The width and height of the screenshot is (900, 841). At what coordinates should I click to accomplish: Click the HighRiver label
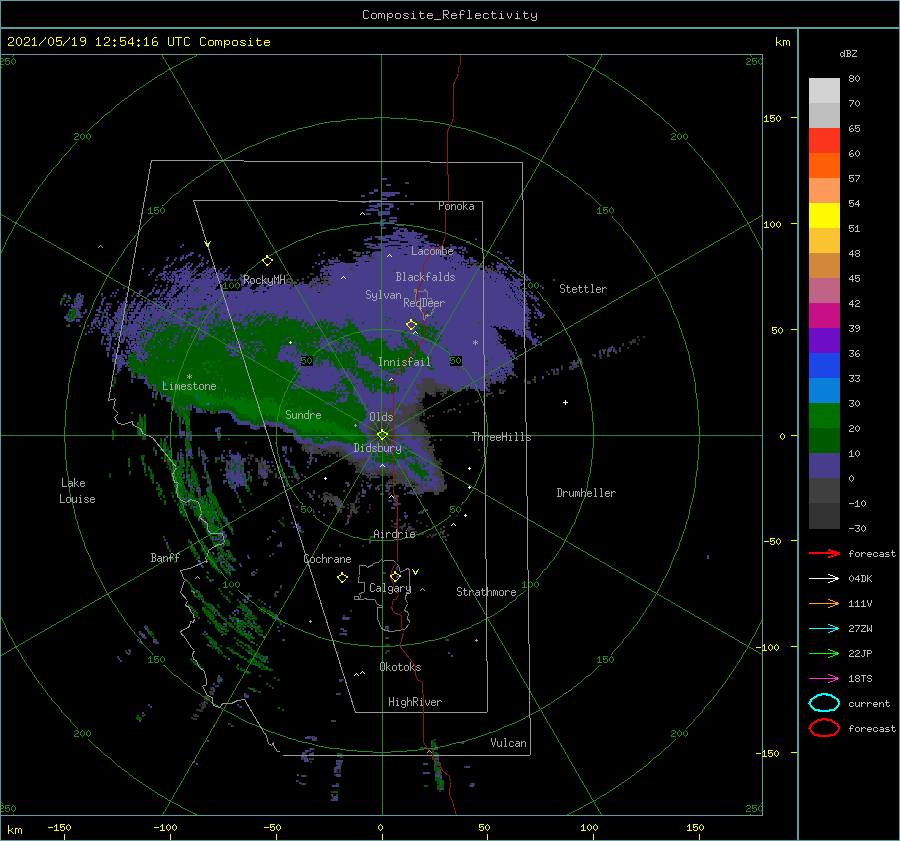pyautogui.click(x=415, y=702)
